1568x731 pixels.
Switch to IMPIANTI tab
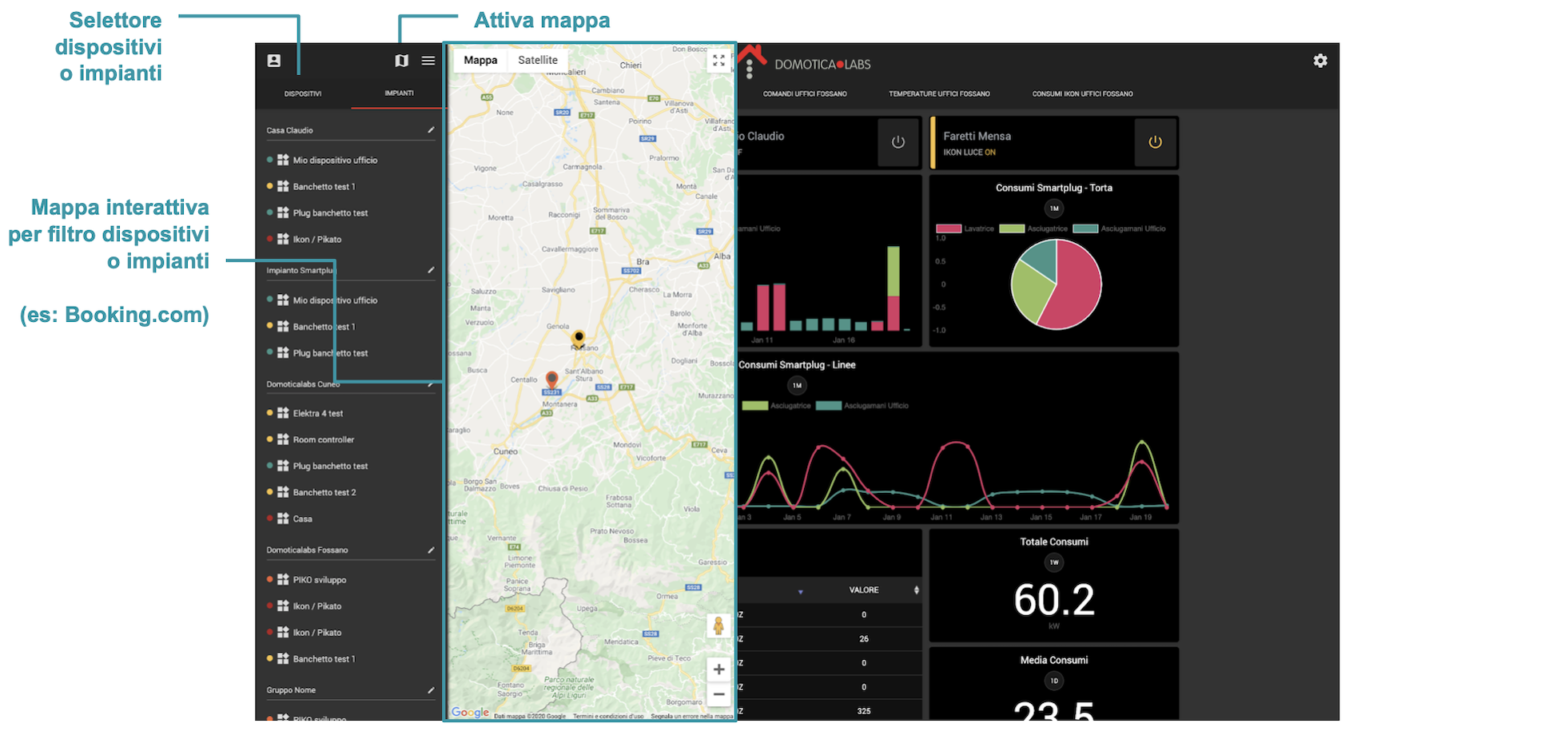[x=399, y=93]
